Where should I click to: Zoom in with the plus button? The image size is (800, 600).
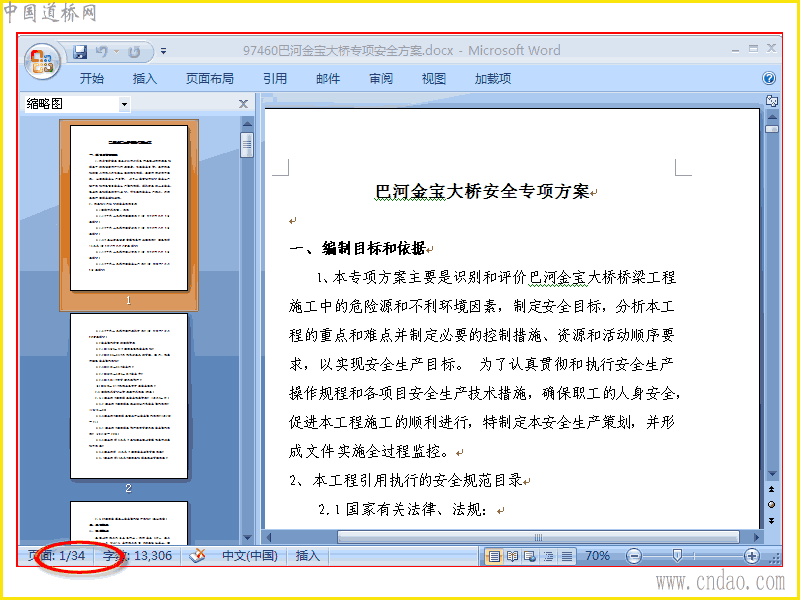click(752, 556)
